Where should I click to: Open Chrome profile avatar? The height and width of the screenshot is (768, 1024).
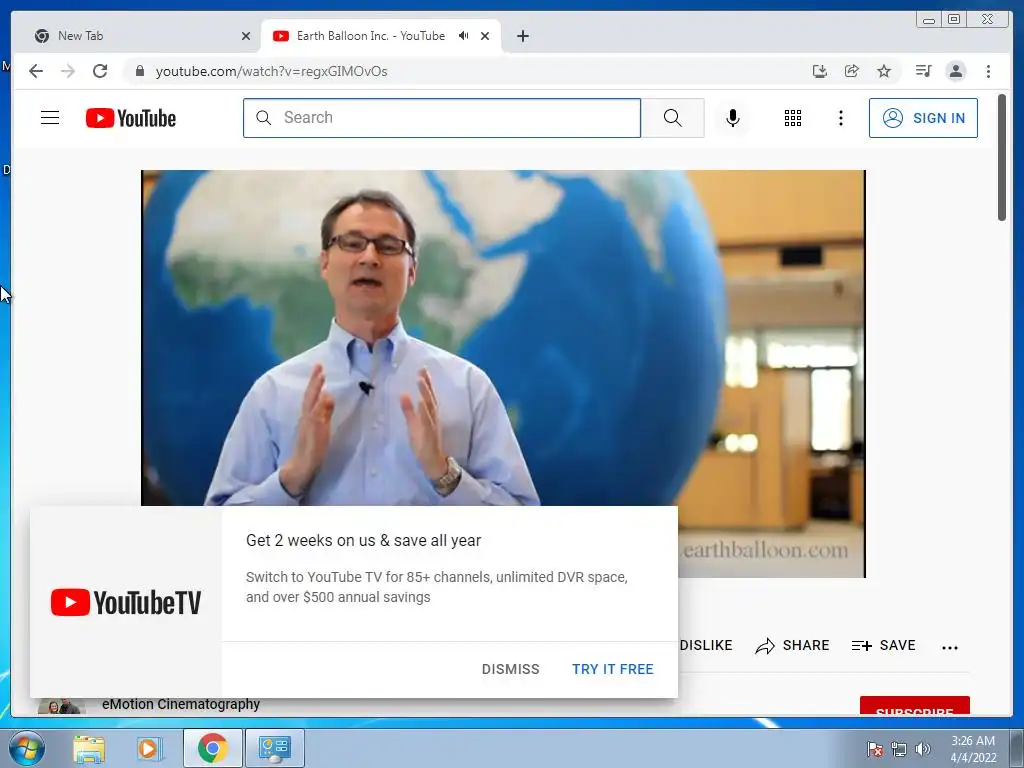pyautogui.click(x=955, y=71)
